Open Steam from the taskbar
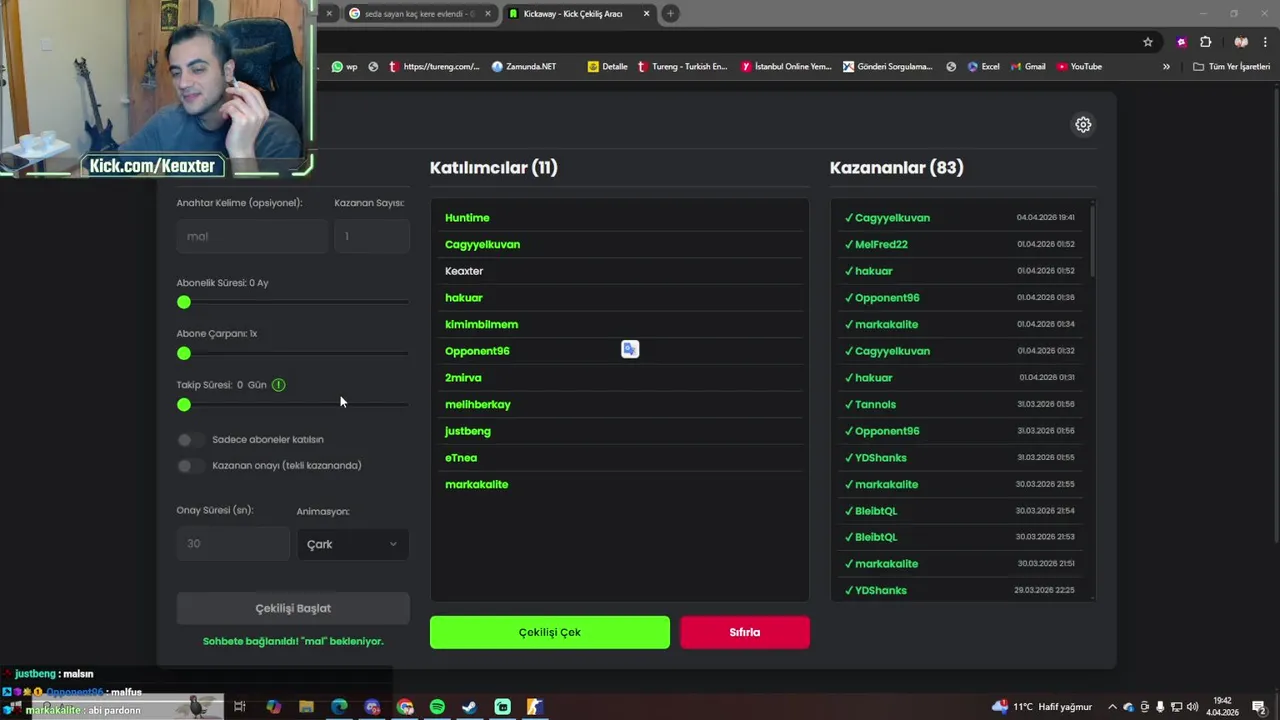Viewport: 1280px width, 720px height. coord(469,707)
